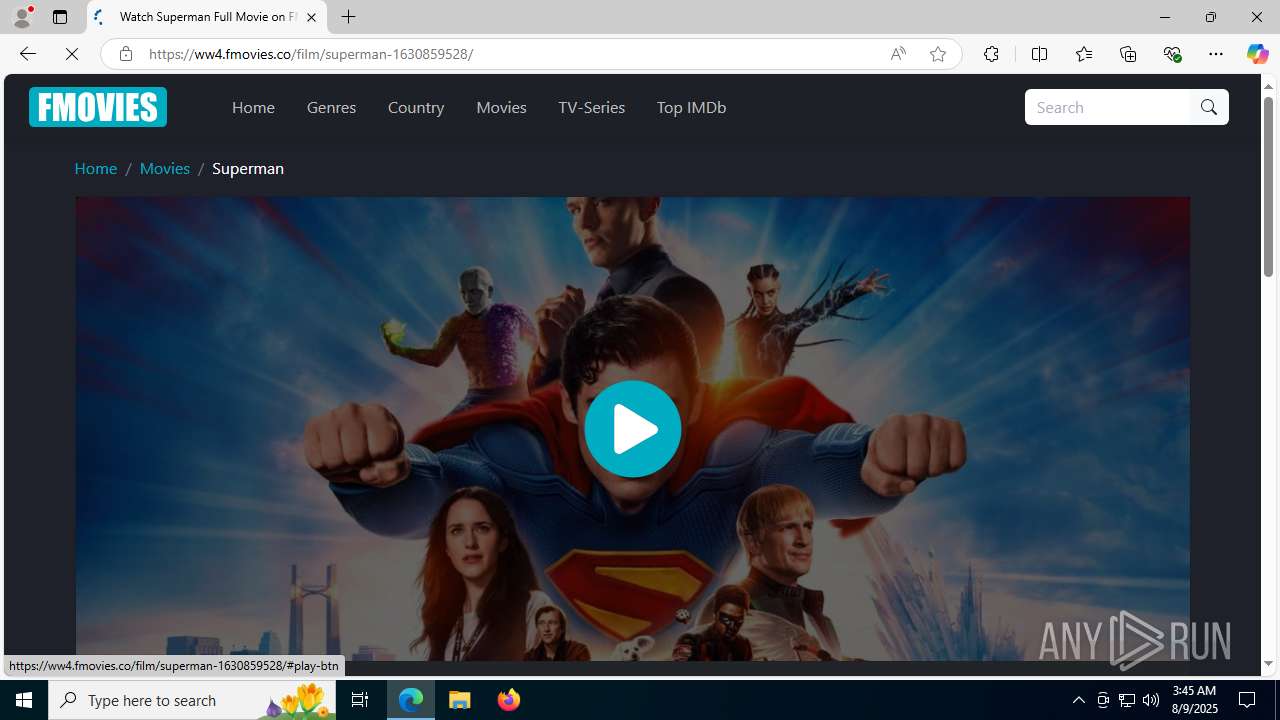The width and height of the screenshot is (1280, 720).
Task: Click the FMOVIES logo
Action: (x=98, y=107)
